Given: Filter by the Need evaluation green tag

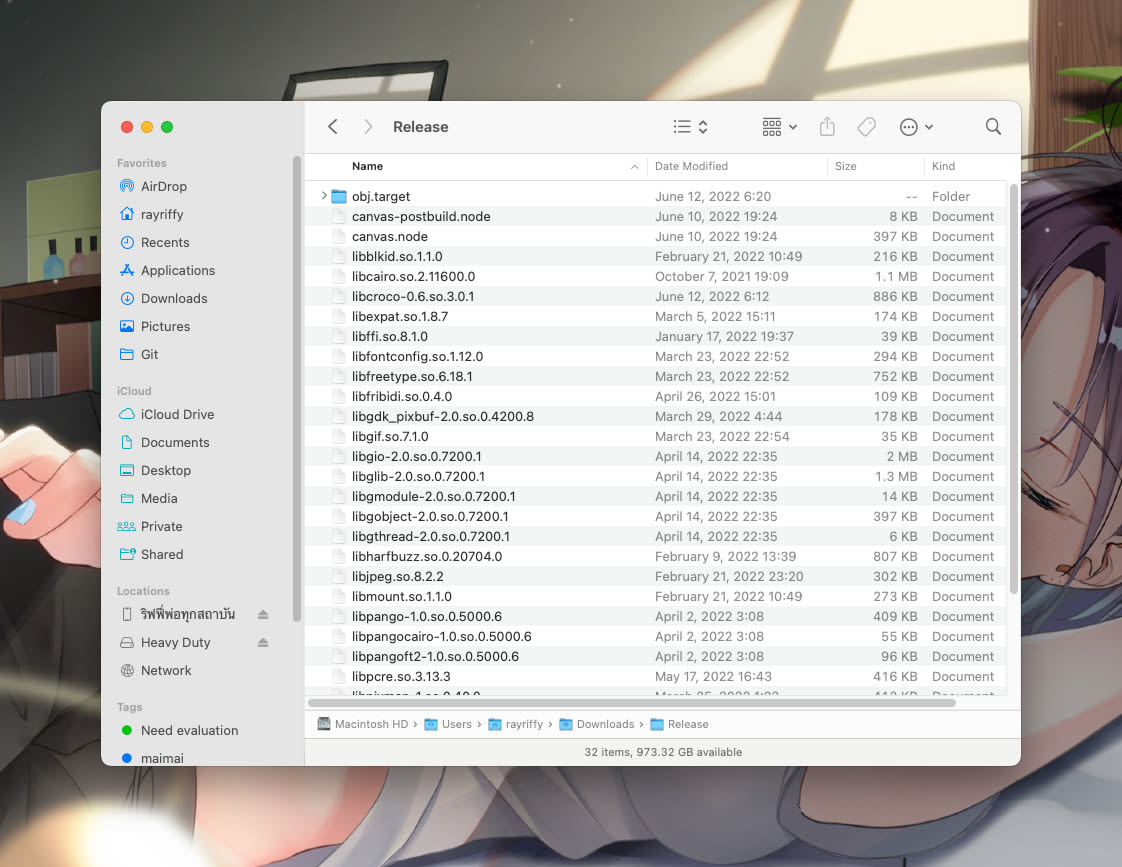Looking at the screenshot, I should 190,730.
